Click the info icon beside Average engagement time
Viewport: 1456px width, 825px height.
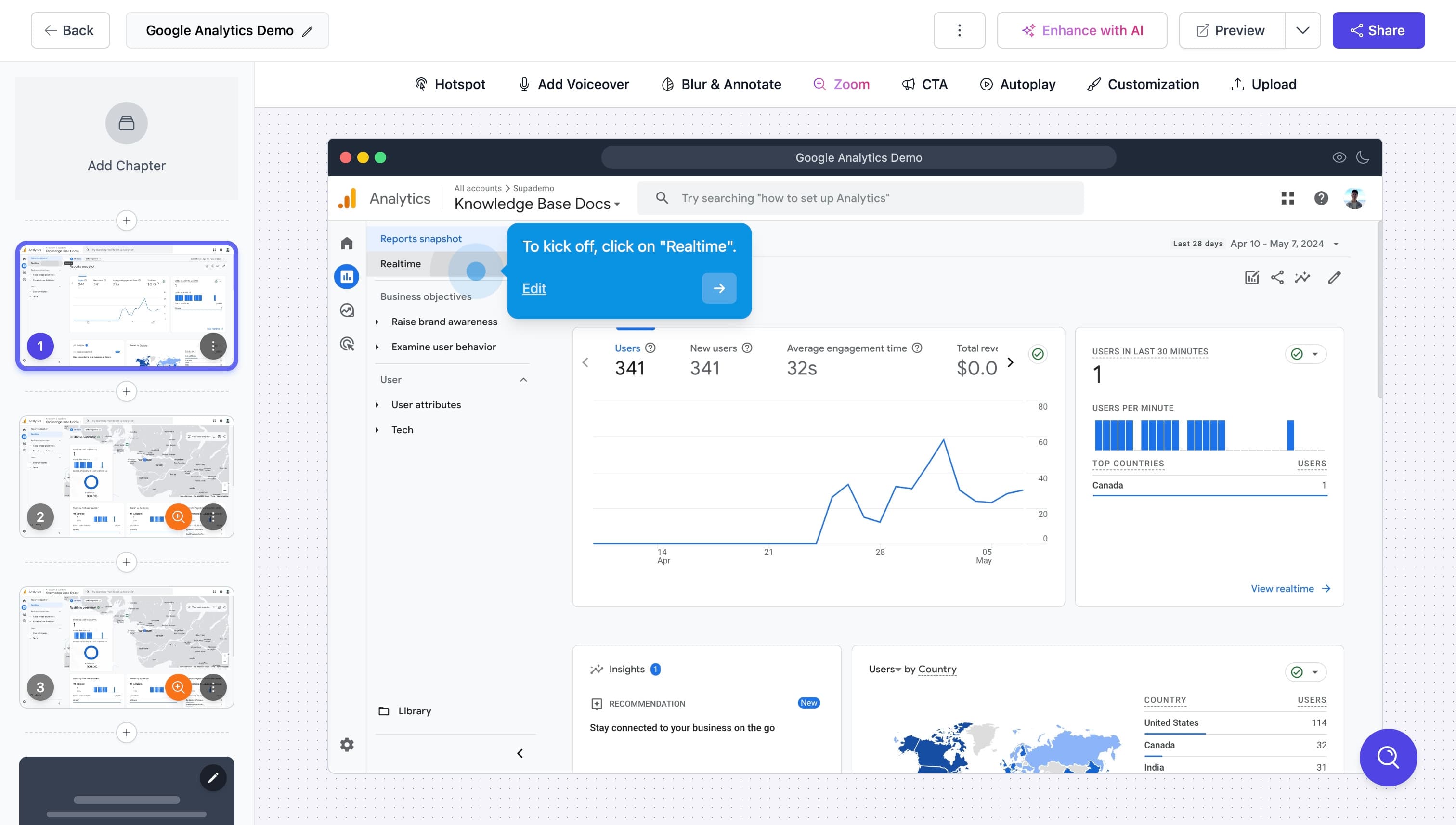click(917, 348)
